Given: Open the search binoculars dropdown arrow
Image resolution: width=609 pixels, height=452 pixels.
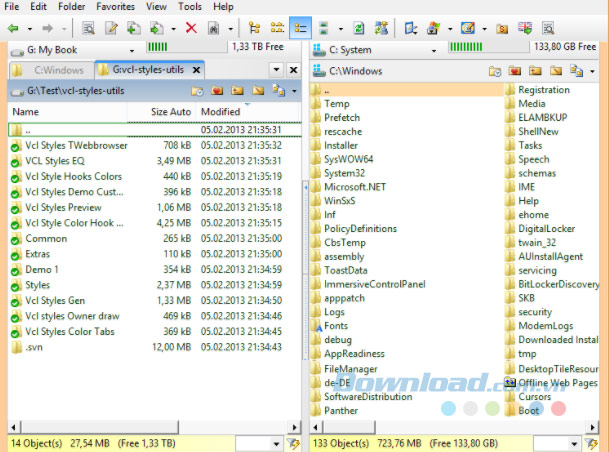Looking at the screenshot, I should pos(230,29).
